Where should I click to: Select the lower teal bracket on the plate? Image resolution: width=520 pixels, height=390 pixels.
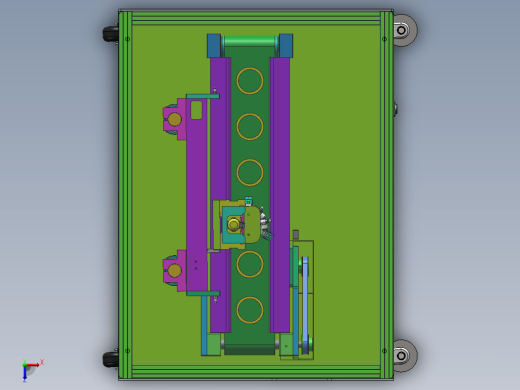pos(203,293)
